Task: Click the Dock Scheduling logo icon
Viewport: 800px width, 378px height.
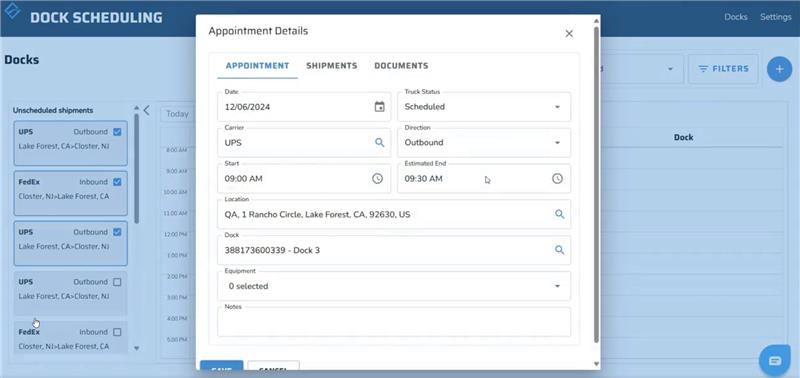Action: pyautogui.click(x=12, y=11)
